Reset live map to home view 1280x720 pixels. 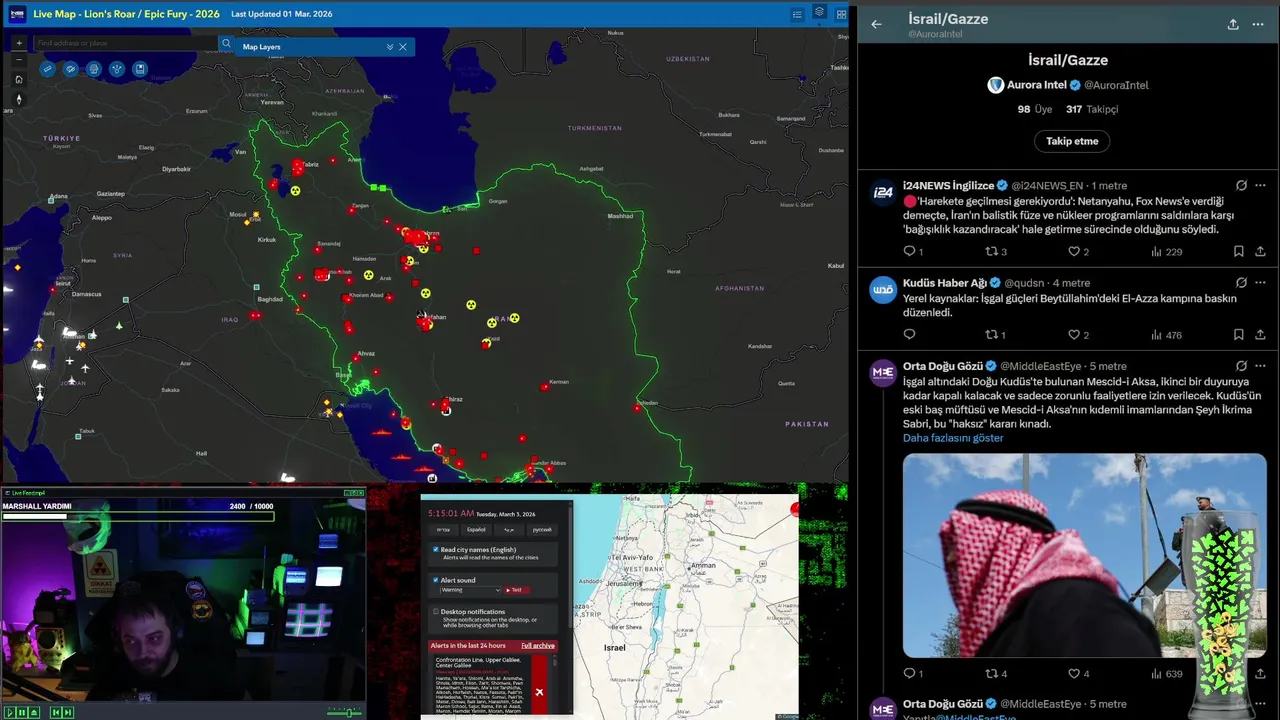tap(18, 79)
